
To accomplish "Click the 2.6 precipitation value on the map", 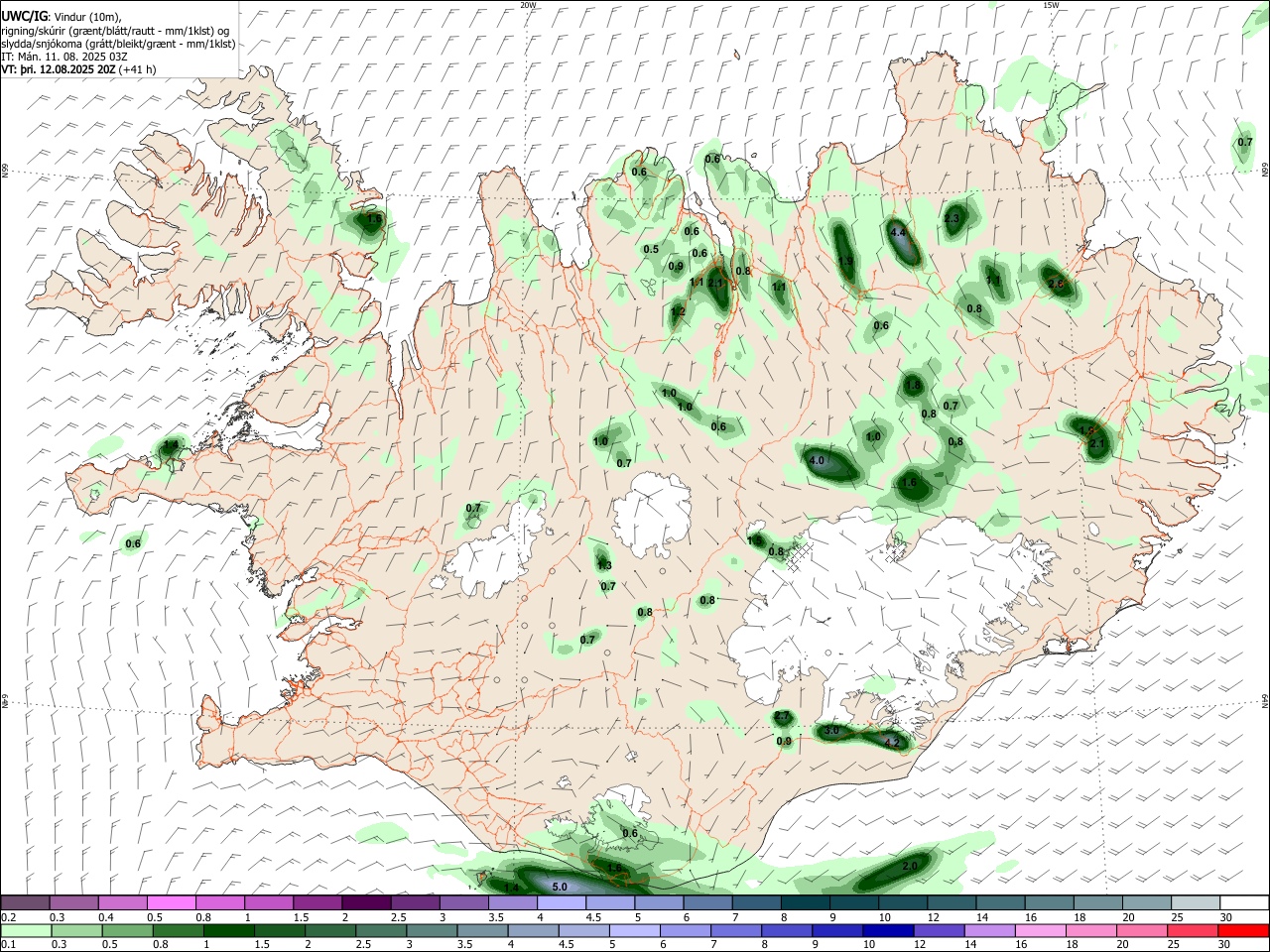I will click(1056, 285).
